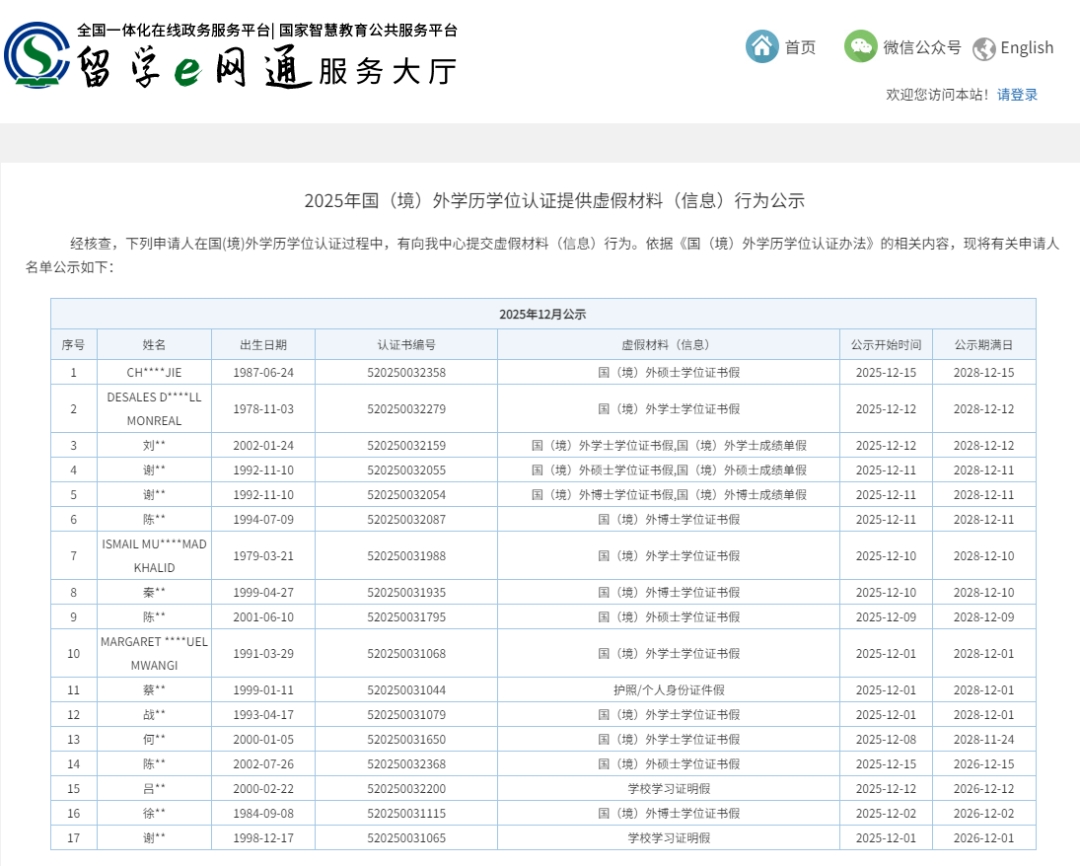
Task: Click the 序号 column header
Action: tap(73, 344)
